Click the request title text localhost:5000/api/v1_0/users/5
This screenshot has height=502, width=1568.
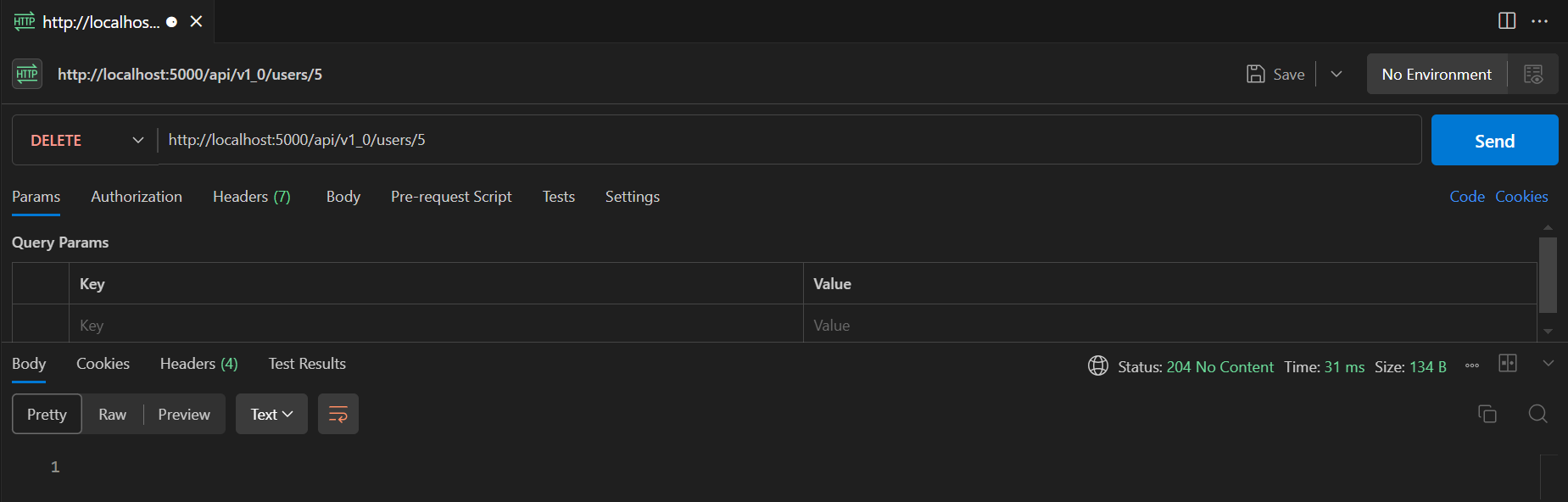(x=190, y=74)
